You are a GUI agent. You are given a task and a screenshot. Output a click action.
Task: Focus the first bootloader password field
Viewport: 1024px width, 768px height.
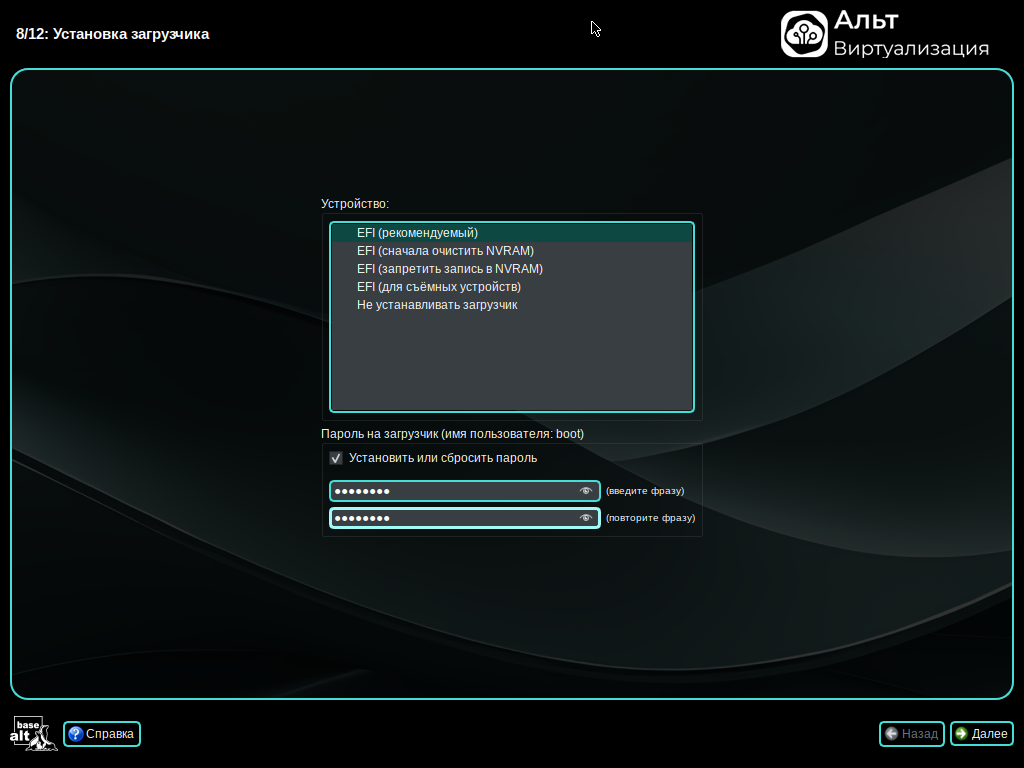[452, 491]
